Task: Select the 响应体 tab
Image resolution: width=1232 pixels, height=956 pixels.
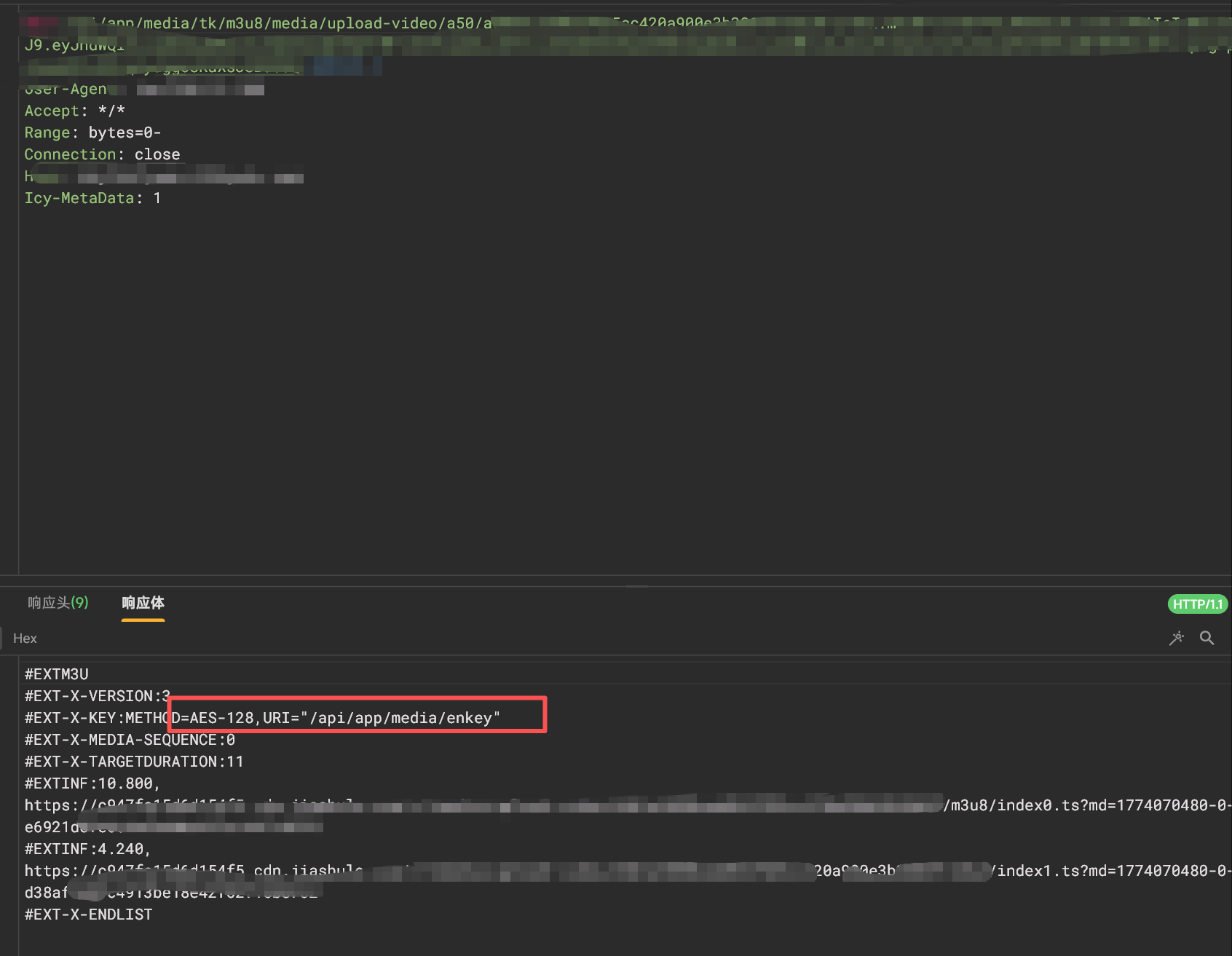Action: [x=143, y=603]
